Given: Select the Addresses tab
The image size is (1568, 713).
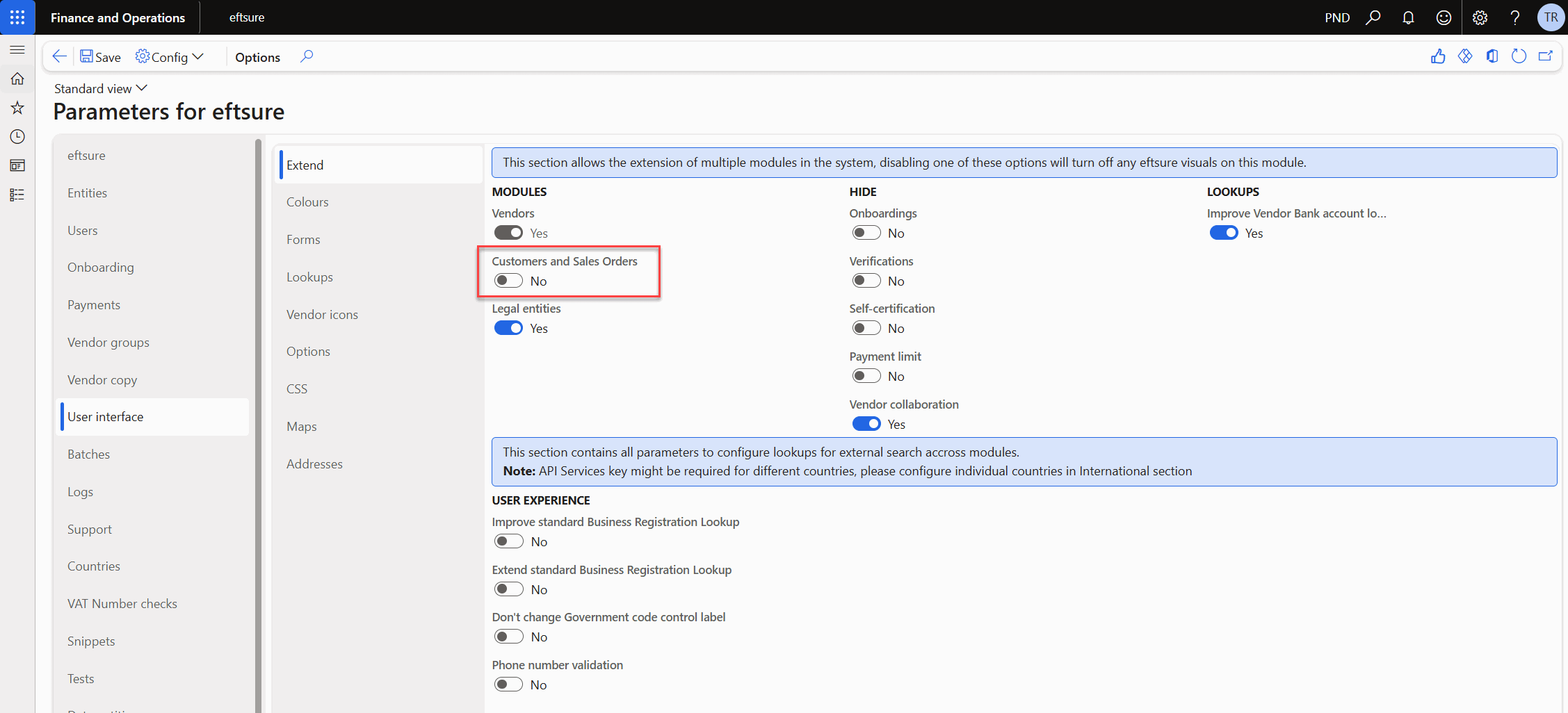Looking at the screenshot, I should click(379, 464).
